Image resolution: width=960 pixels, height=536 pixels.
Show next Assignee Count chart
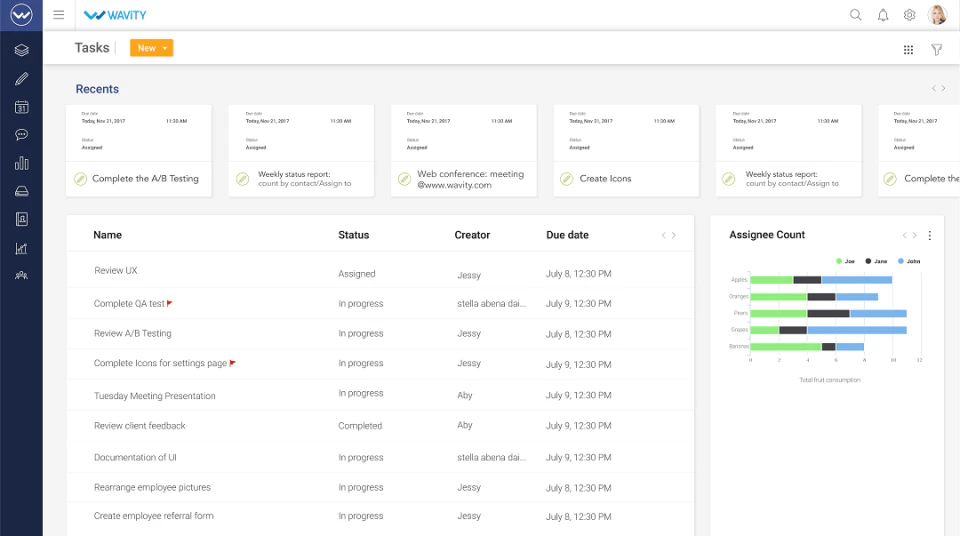click(x=915, y=235)
